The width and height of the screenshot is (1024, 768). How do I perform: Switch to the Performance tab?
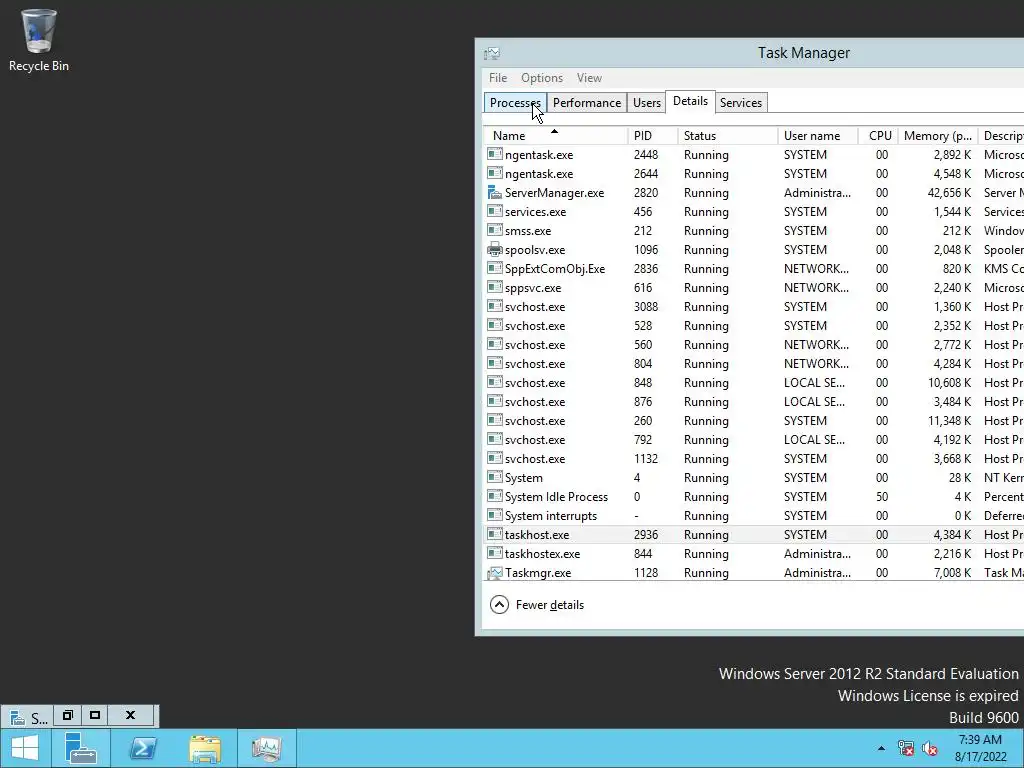(586, 103)
